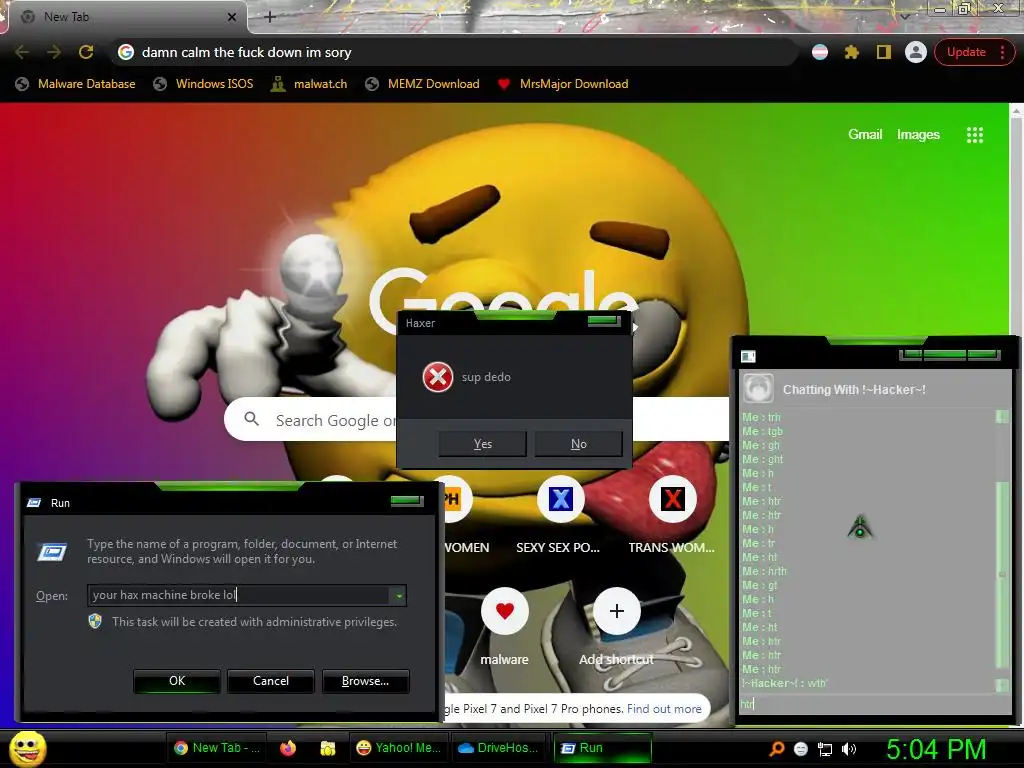Click the Run dialog green title button
The image size is (1024, 768).
tap(407, 501)
